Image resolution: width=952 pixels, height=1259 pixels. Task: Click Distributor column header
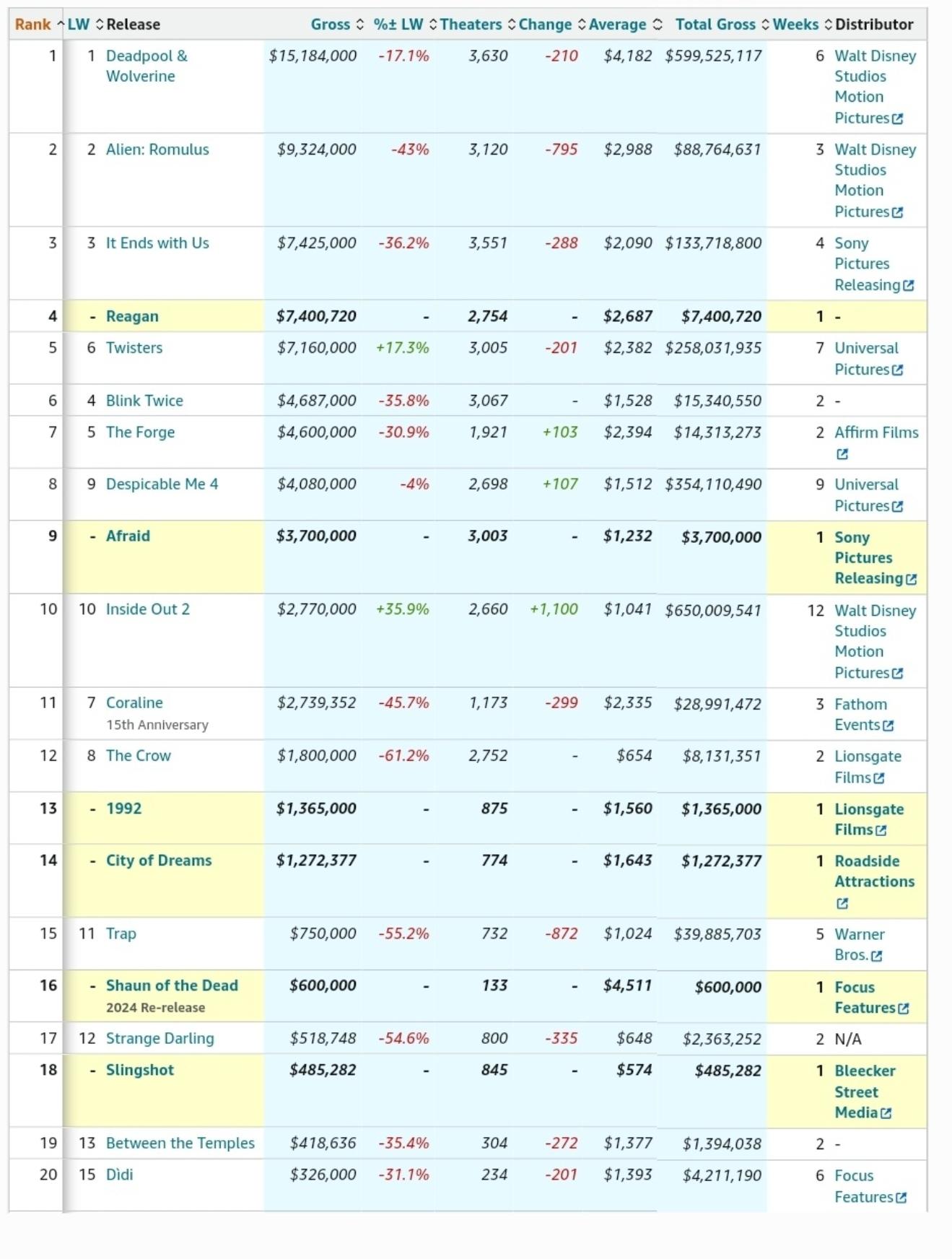click(x=874, y=25)
